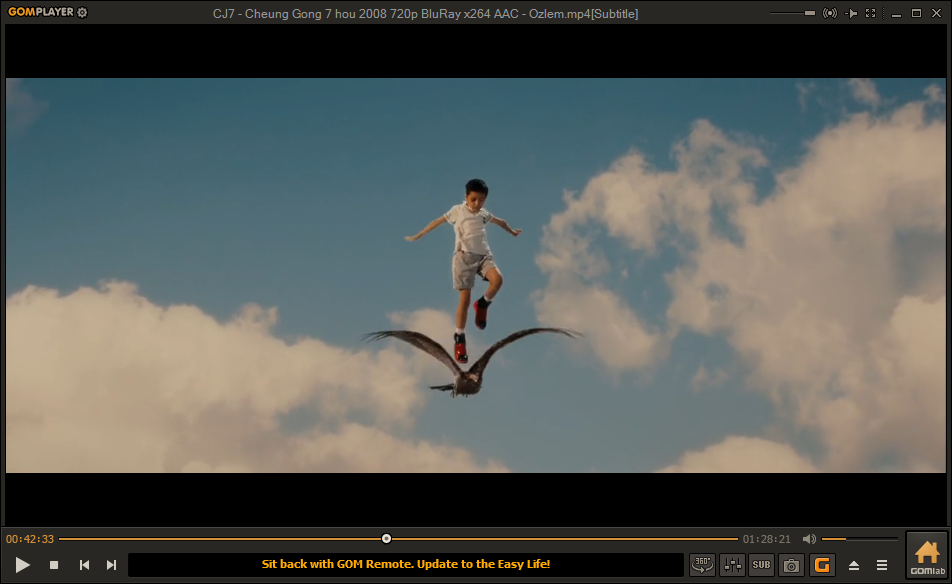This screenshot has height=584, width=952.
Task: Open the control panel equalizer sliders icon
Action: pyautogui.click(x=732, y=565)
